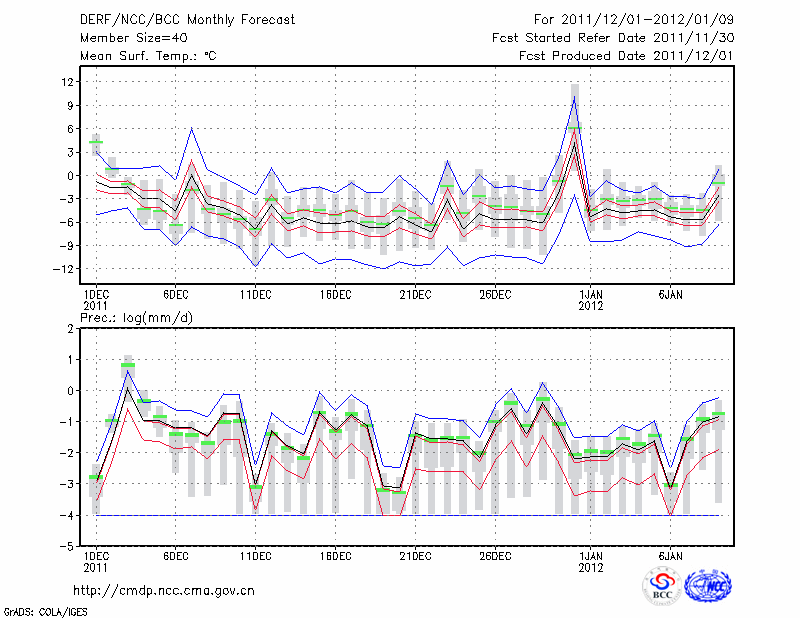Select the Member Size=40 label
800x618 pixels.
click(126, 38)
